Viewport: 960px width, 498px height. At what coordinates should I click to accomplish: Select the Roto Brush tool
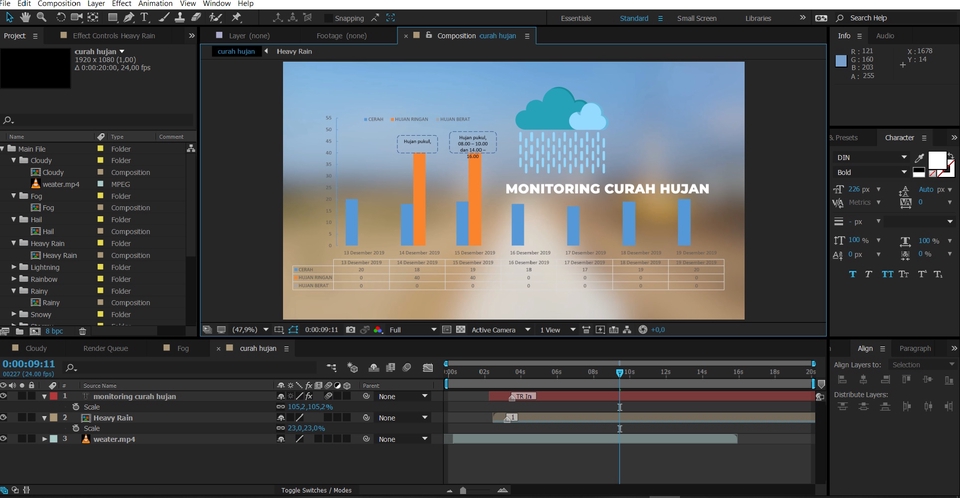point(216,17)
